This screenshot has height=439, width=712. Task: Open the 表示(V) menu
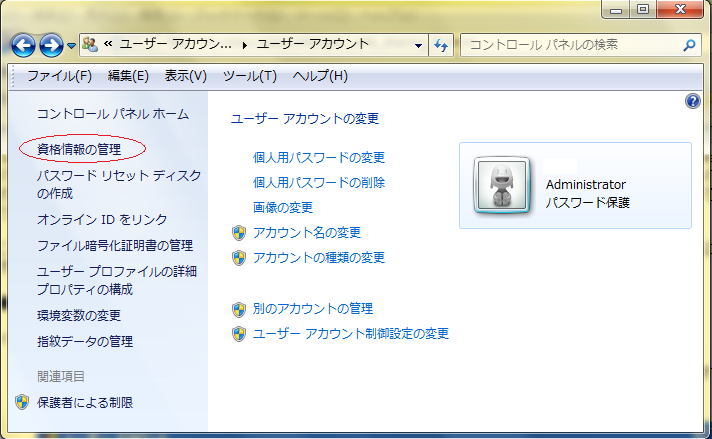[x=185, y=76]
